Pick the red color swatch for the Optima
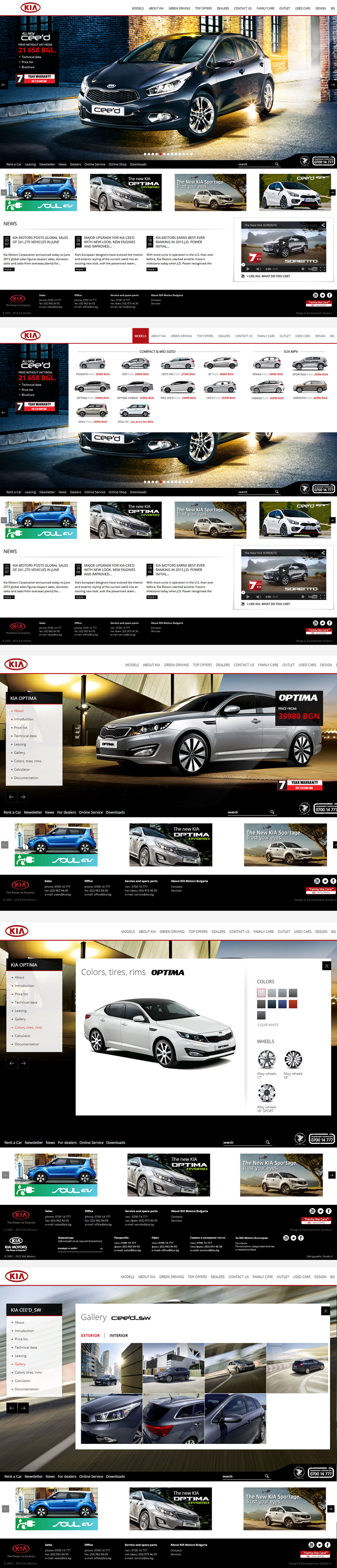The width and height of the screenshot is (337, 1568). pyautogui.click(x=293, y=1004)
